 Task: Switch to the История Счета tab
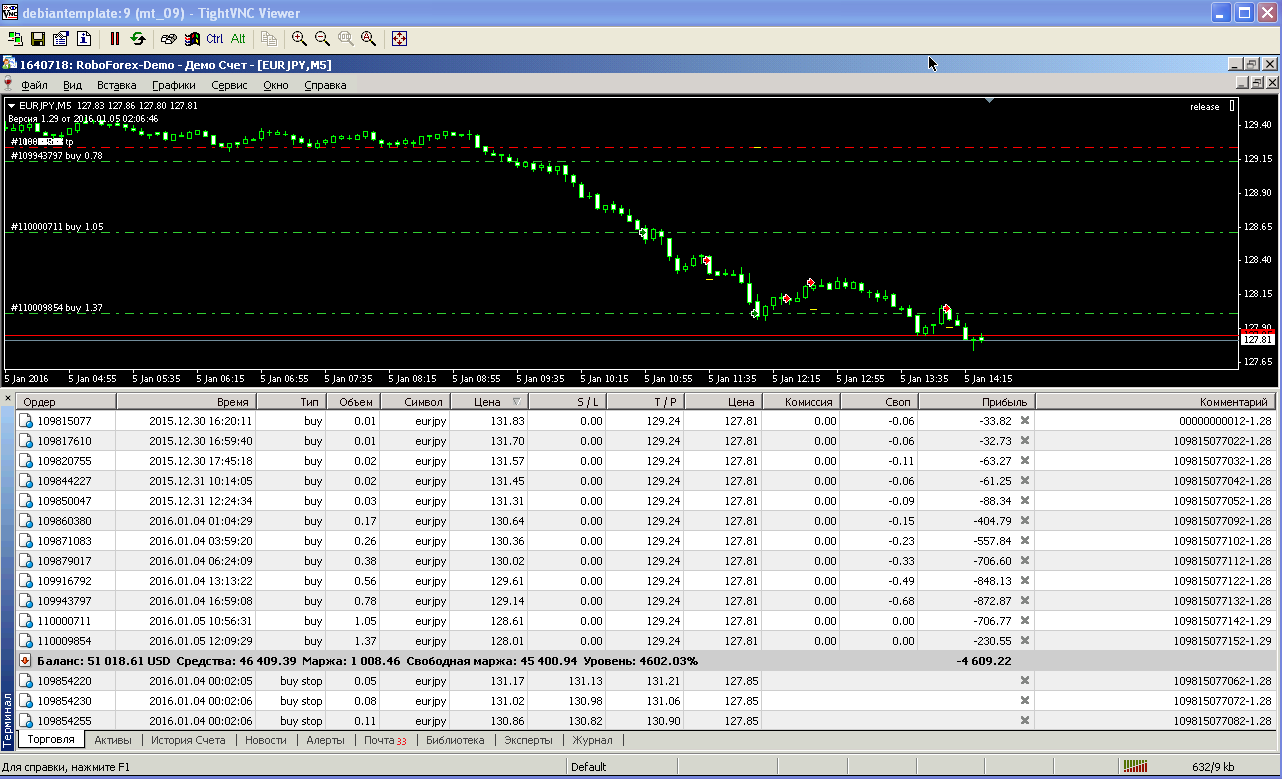pos(188,741)
